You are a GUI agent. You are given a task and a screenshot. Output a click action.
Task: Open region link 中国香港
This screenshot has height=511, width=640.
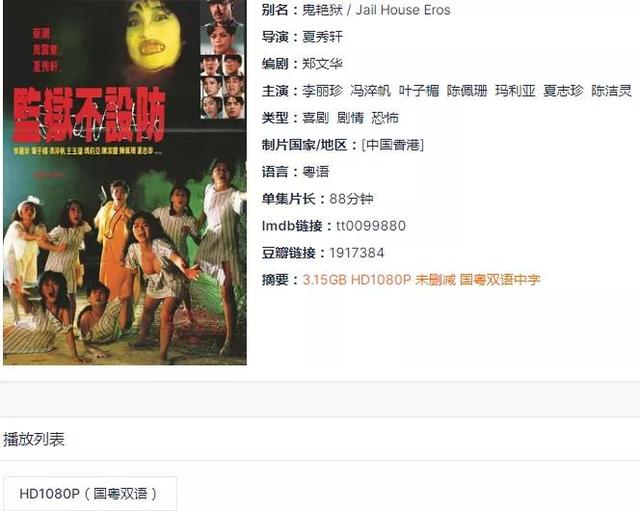coord(393,145)
